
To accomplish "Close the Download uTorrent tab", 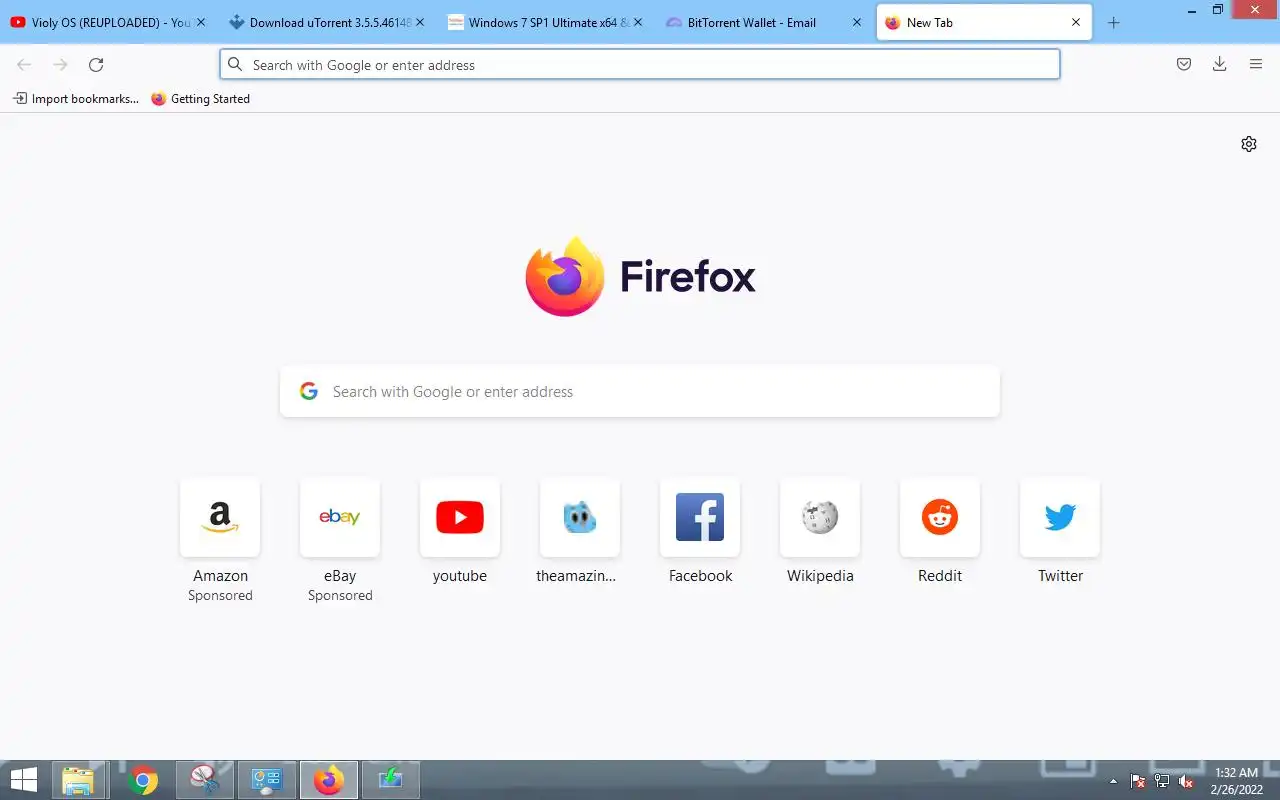I will click(419, 22).
